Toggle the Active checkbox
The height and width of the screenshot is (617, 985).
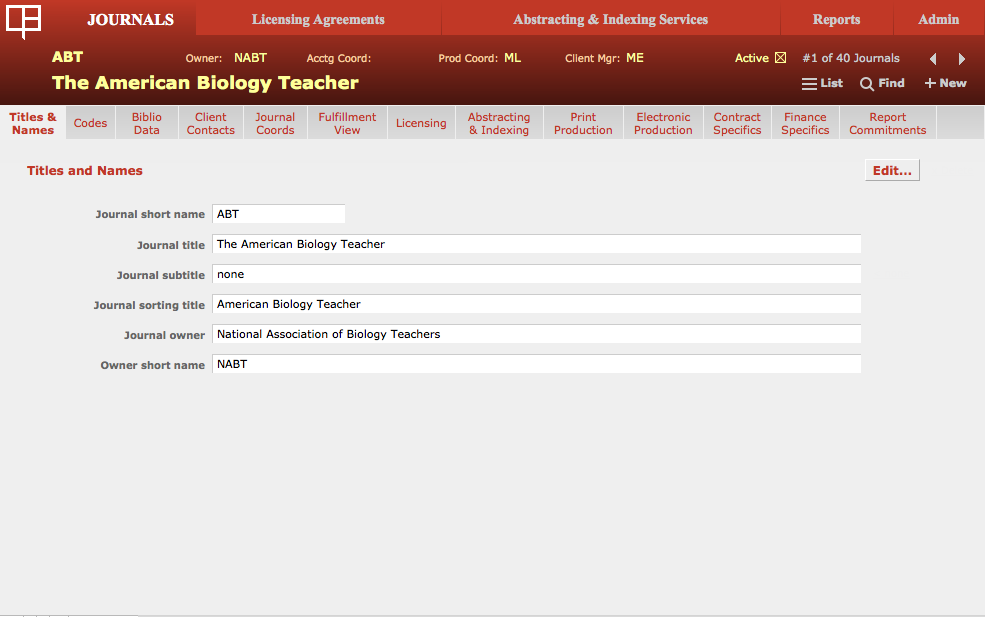[x=780, y=58]
